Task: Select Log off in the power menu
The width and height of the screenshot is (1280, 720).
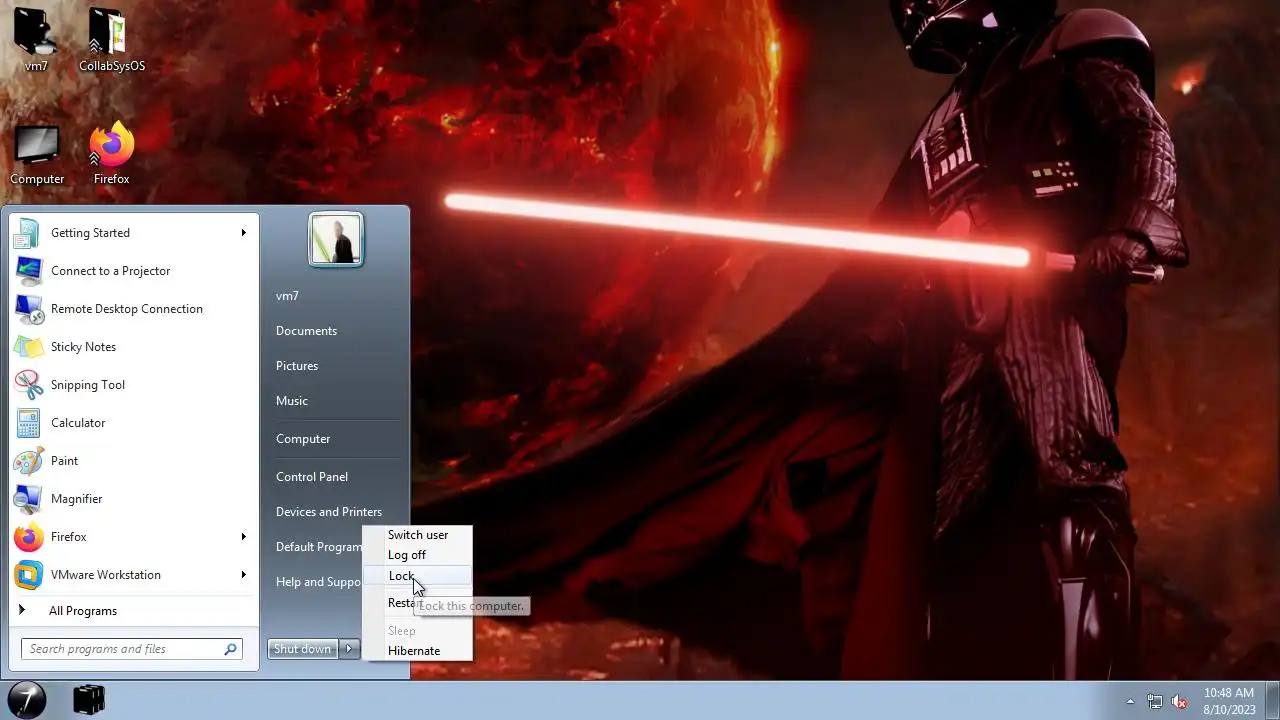Action: (x=417, y=555)
